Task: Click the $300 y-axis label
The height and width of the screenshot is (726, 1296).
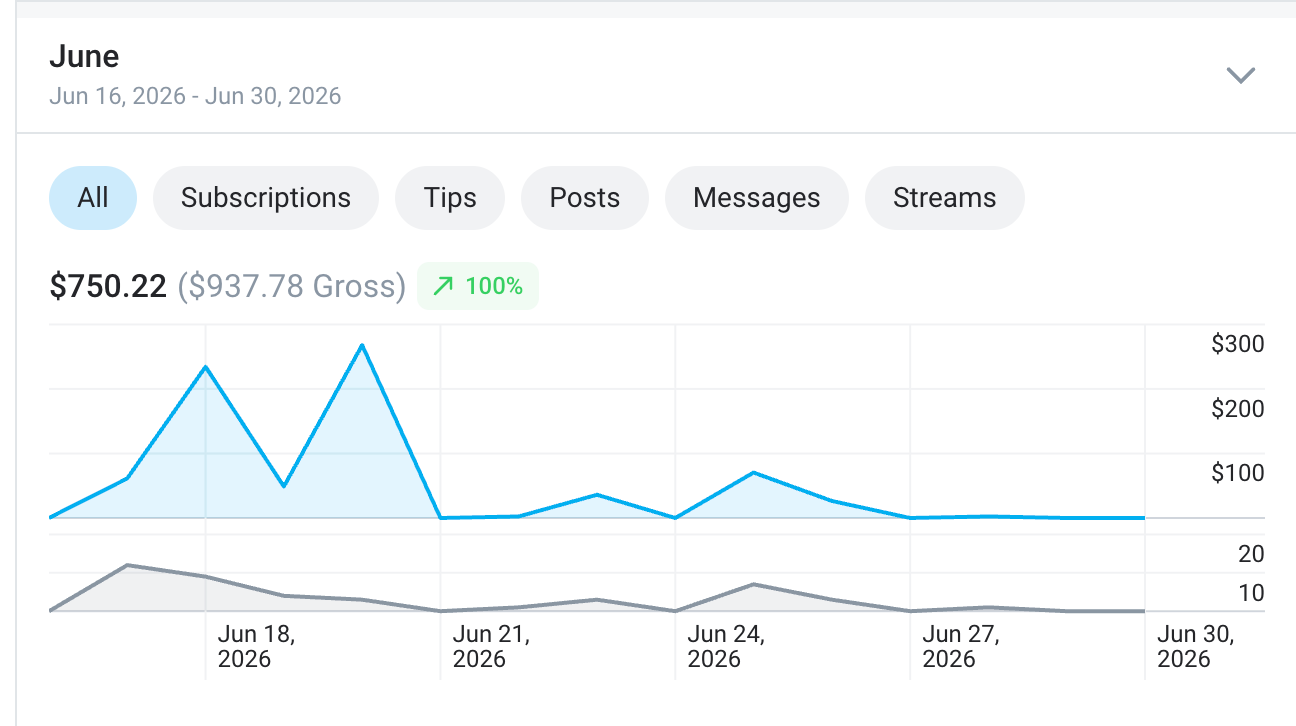Action: point(1238,344)
